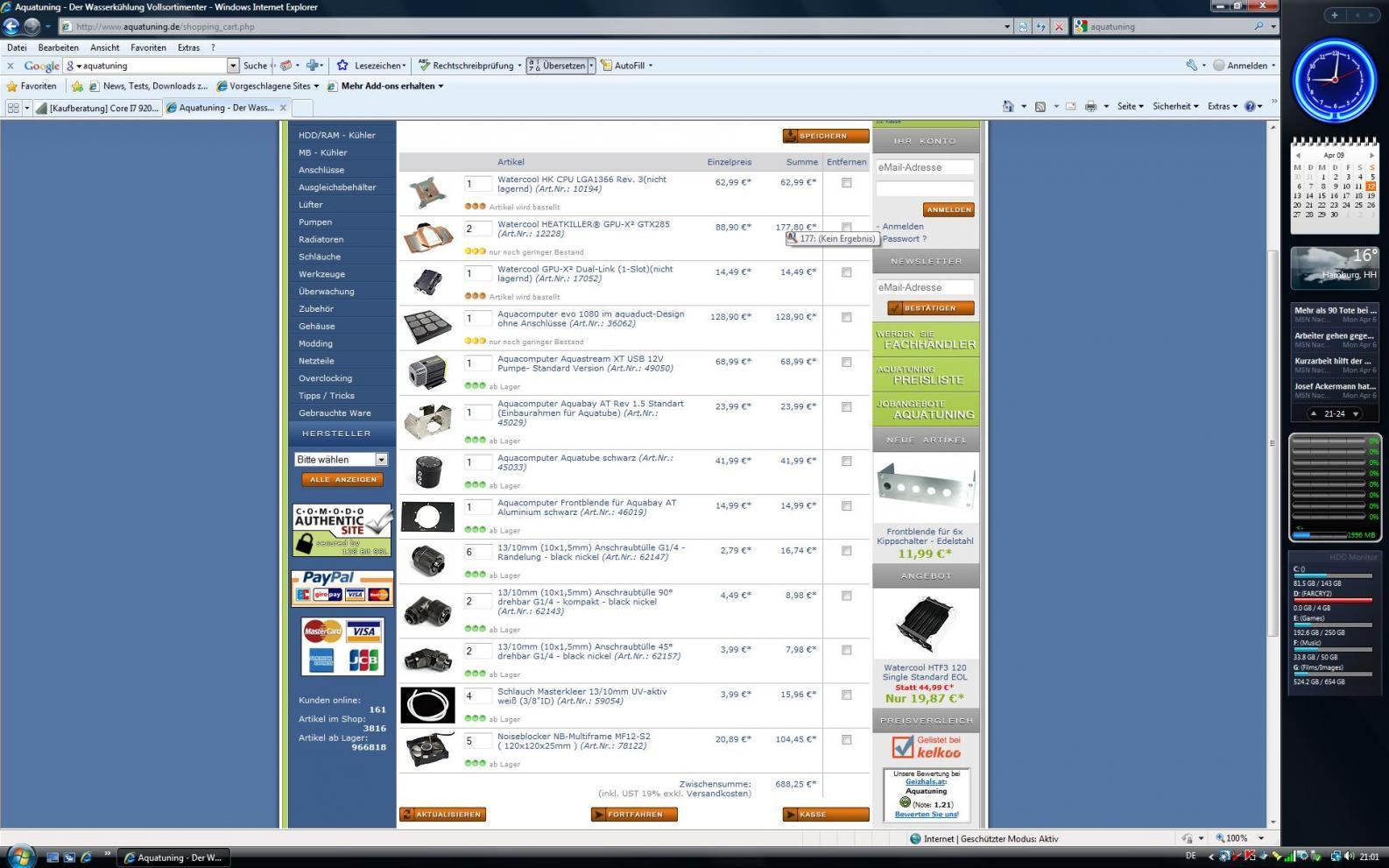1389x868 pixels.
Task: Launch Internet Explorer from Quick Launch
Action: pyautogui.click(x=86, y=857)
